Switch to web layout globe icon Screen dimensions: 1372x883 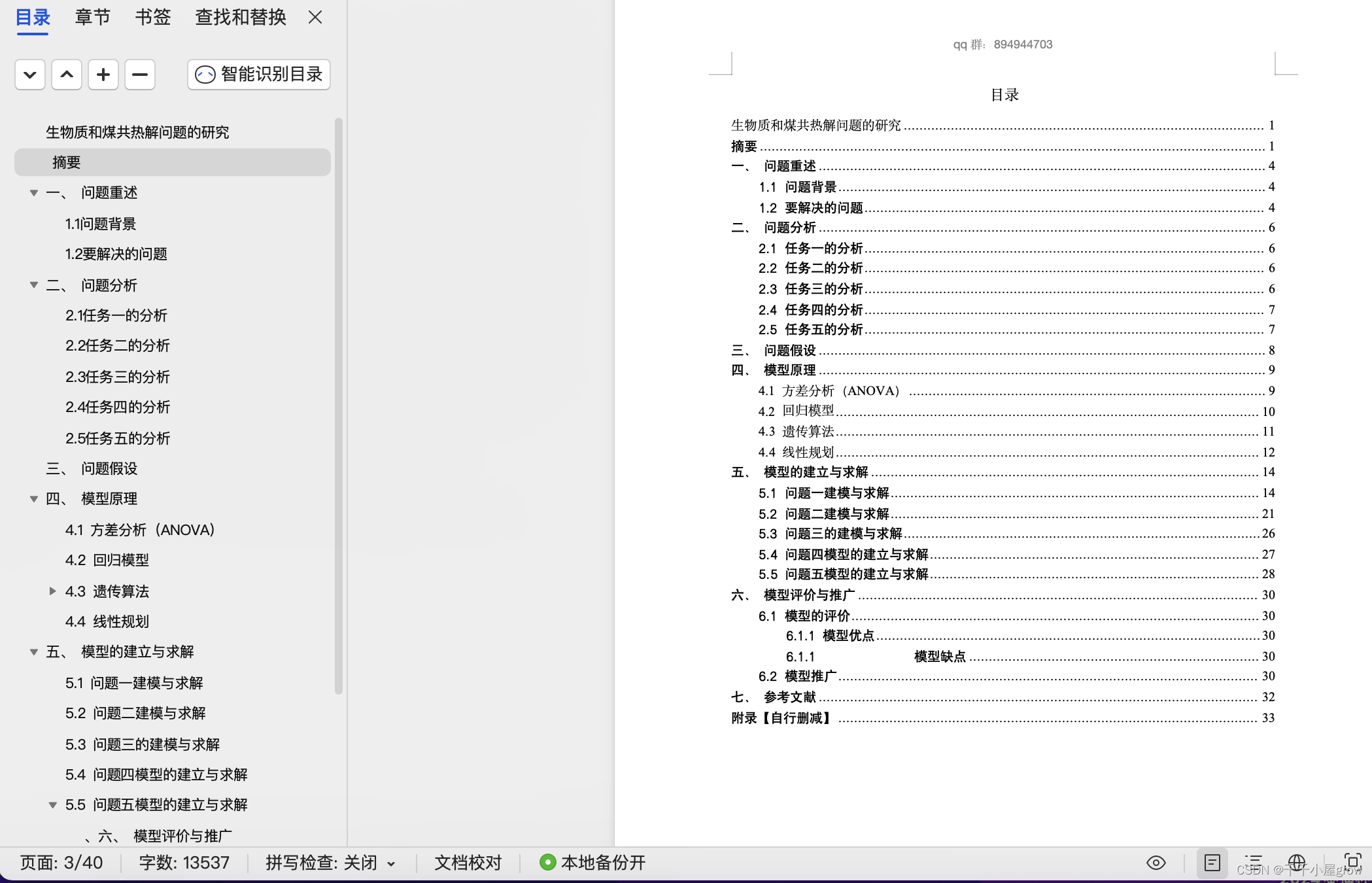[1296, 863]
